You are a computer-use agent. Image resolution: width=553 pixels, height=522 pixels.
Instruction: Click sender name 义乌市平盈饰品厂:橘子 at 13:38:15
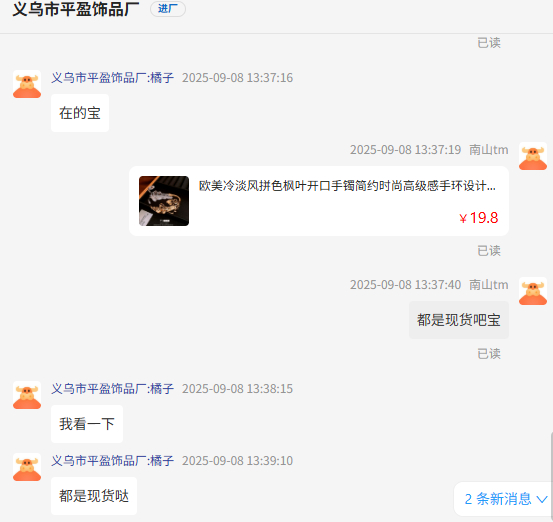pos(113,389)
